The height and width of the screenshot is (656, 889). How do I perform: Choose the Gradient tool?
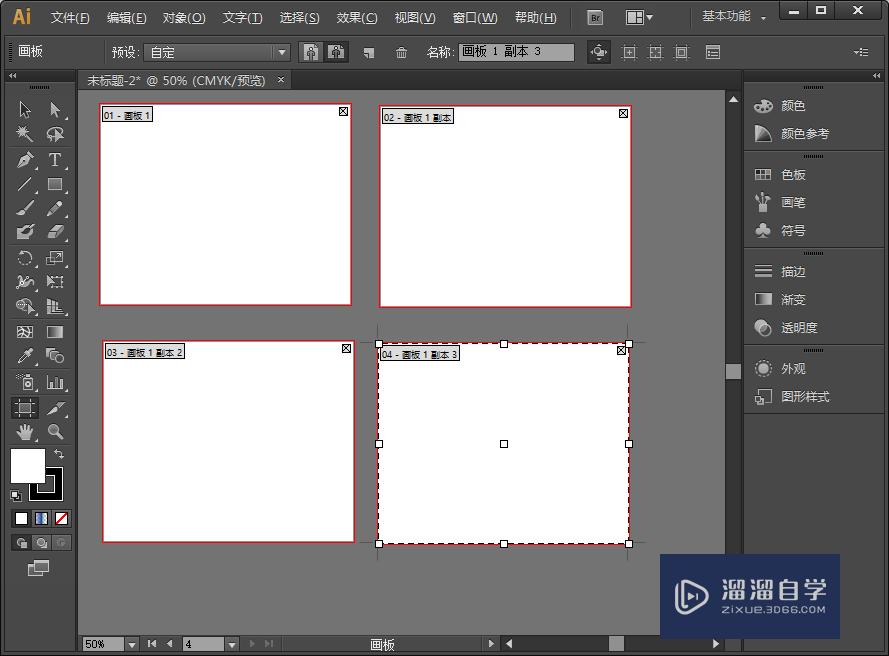(55, 332)
